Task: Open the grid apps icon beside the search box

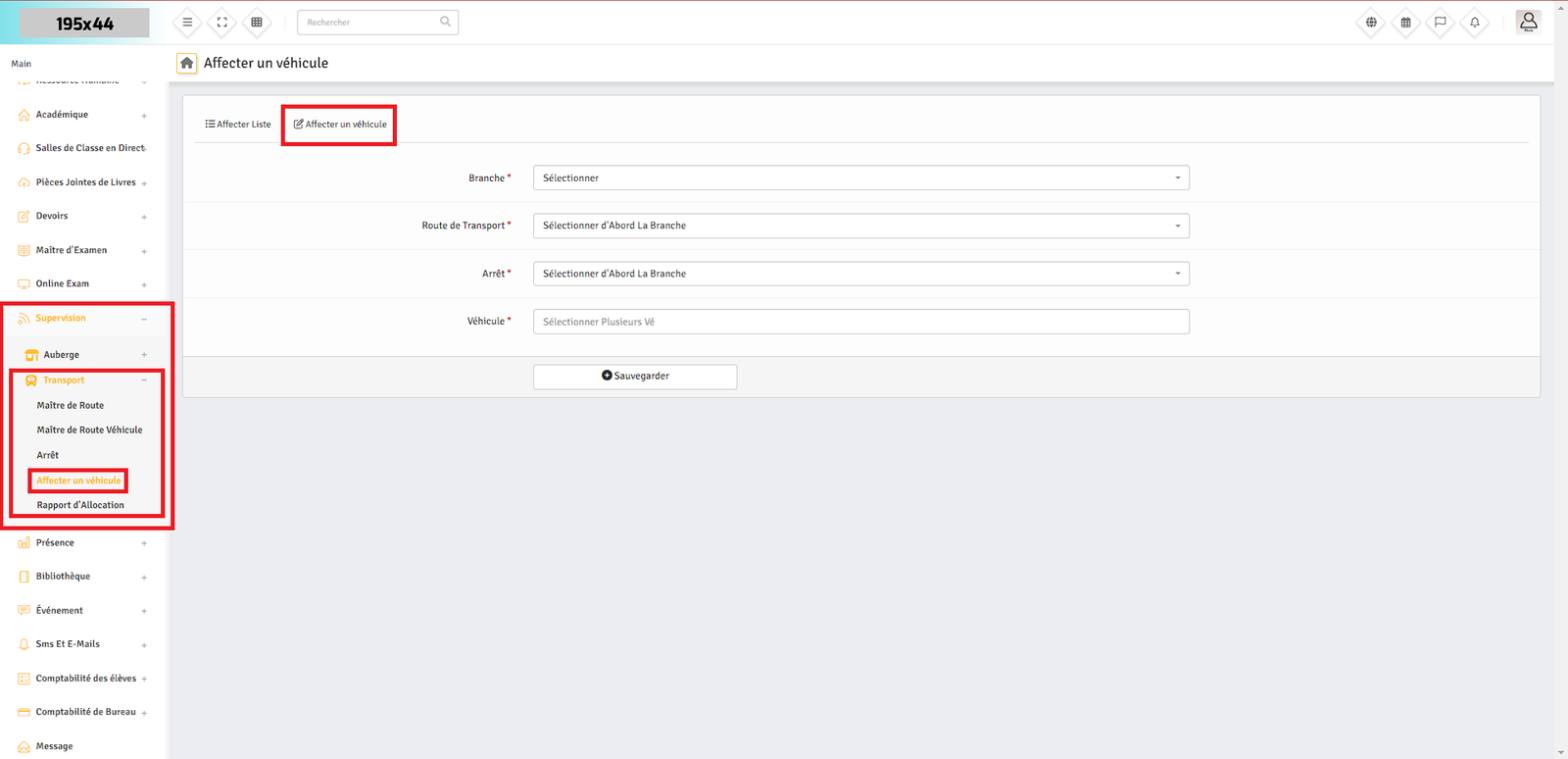Action: pos(257,23)
